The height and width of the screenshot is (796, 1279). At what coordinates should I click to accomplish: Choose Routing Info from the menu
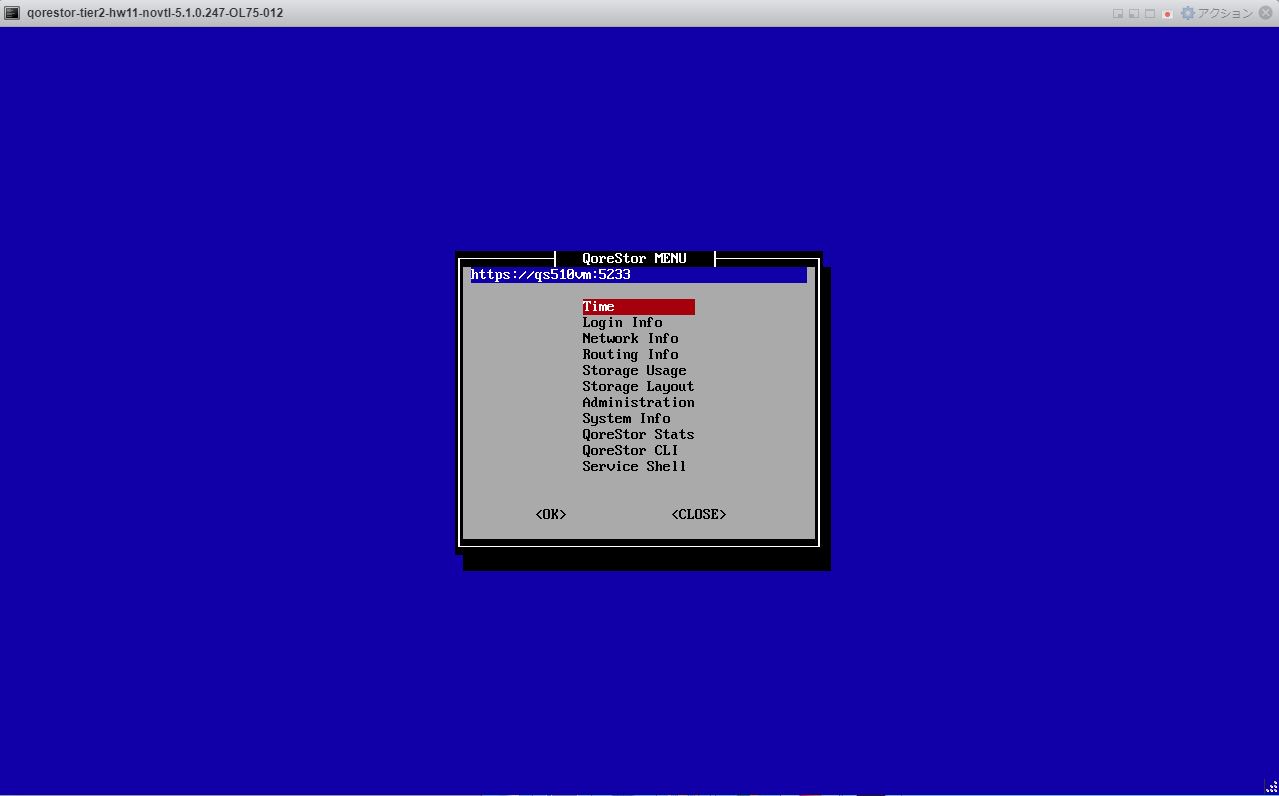pyautogui.click(x=630, y=355)
